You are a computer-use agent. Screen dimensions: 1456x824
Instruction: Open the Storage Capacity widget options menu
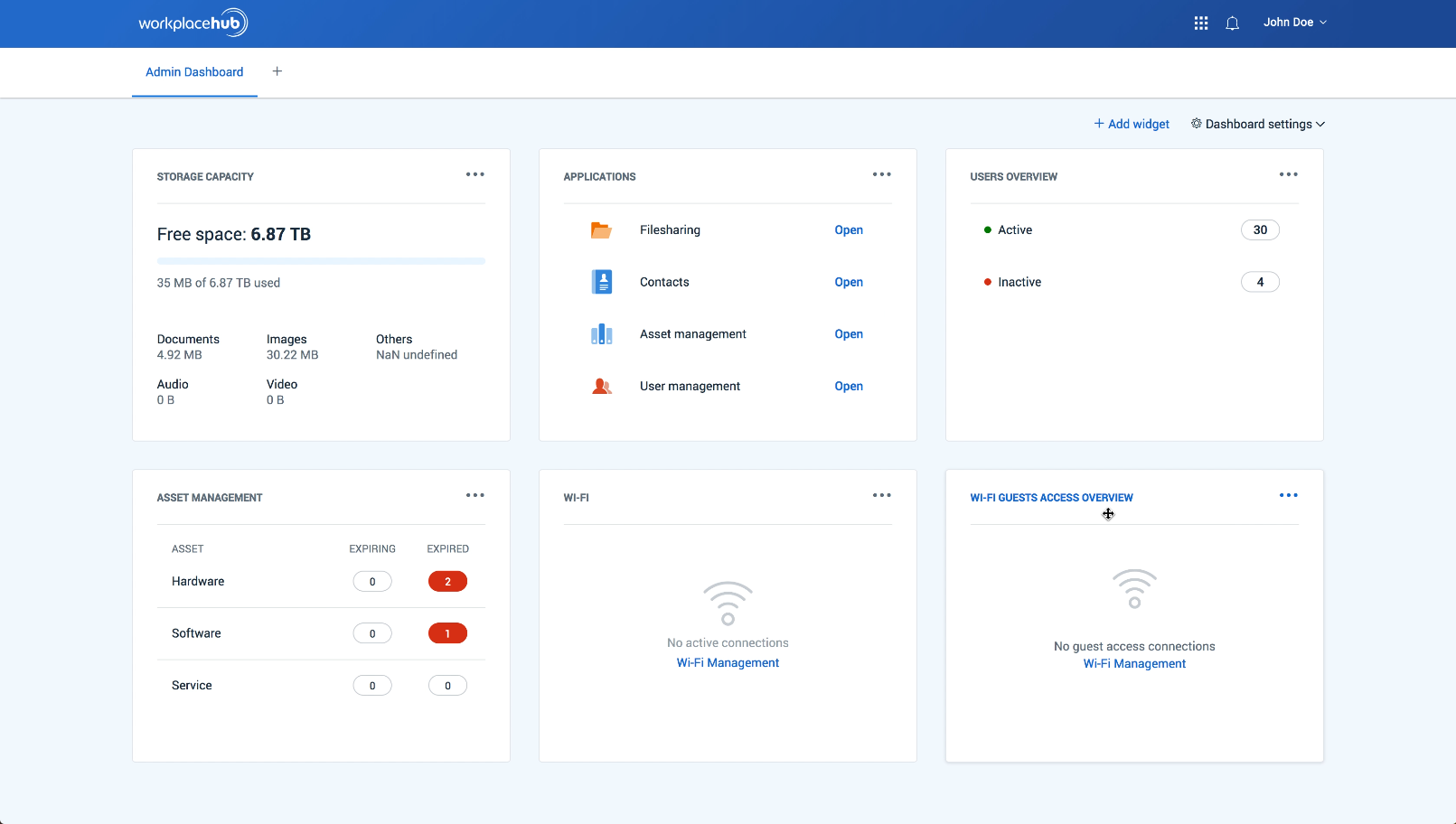coord(474,173)
